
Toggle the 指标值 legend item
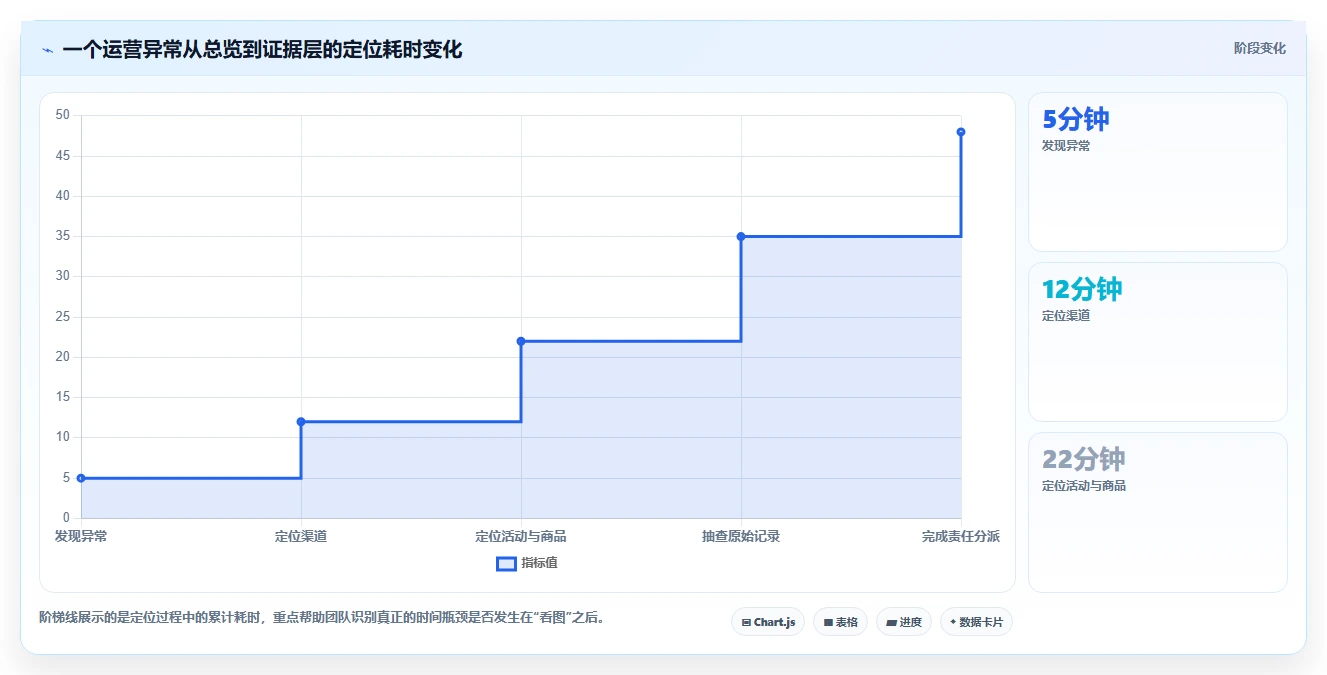click(x=527, y=563)
